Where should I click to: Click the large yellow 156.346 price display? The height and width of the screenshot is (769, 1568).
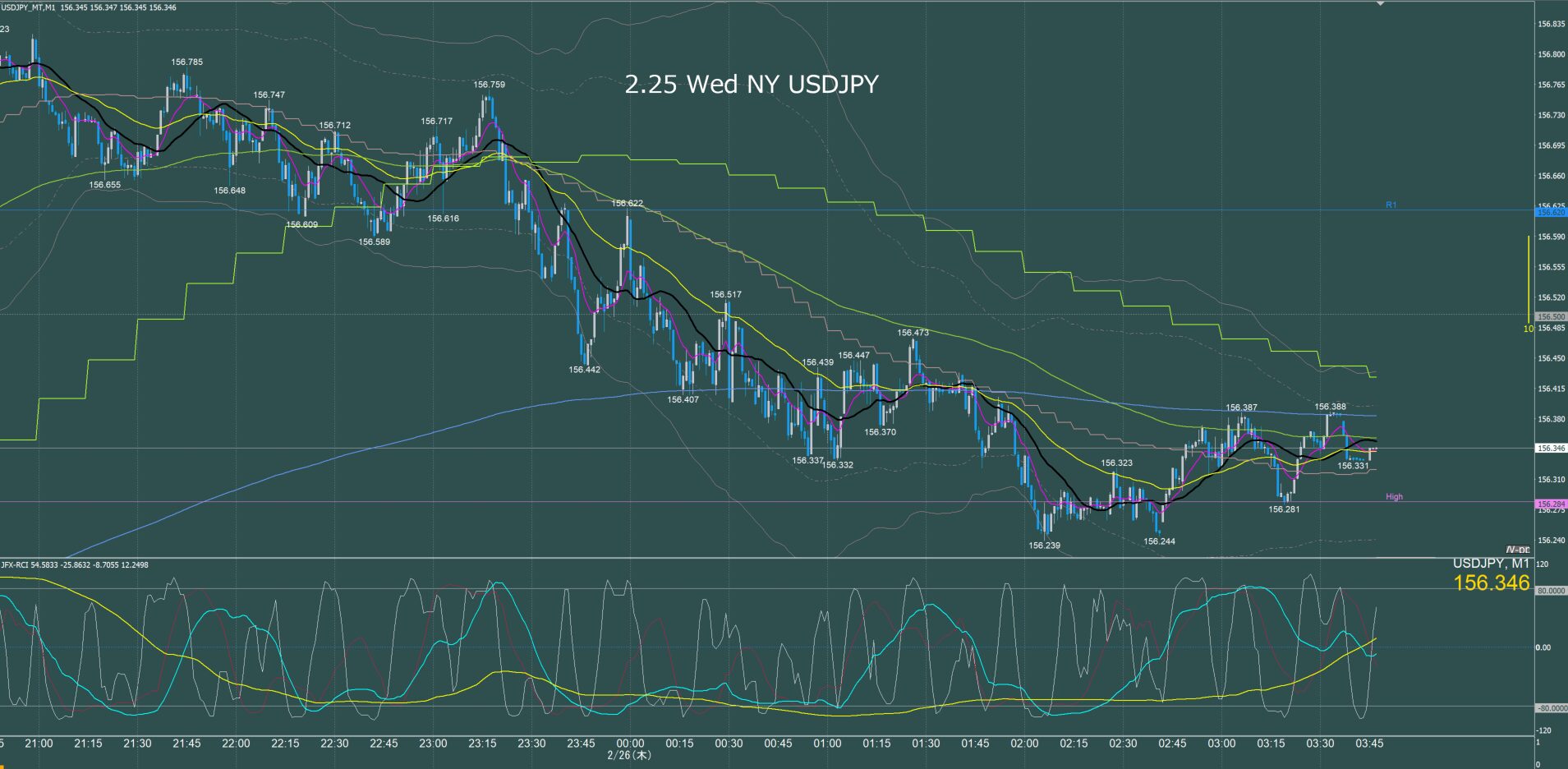click(1491, 583)
